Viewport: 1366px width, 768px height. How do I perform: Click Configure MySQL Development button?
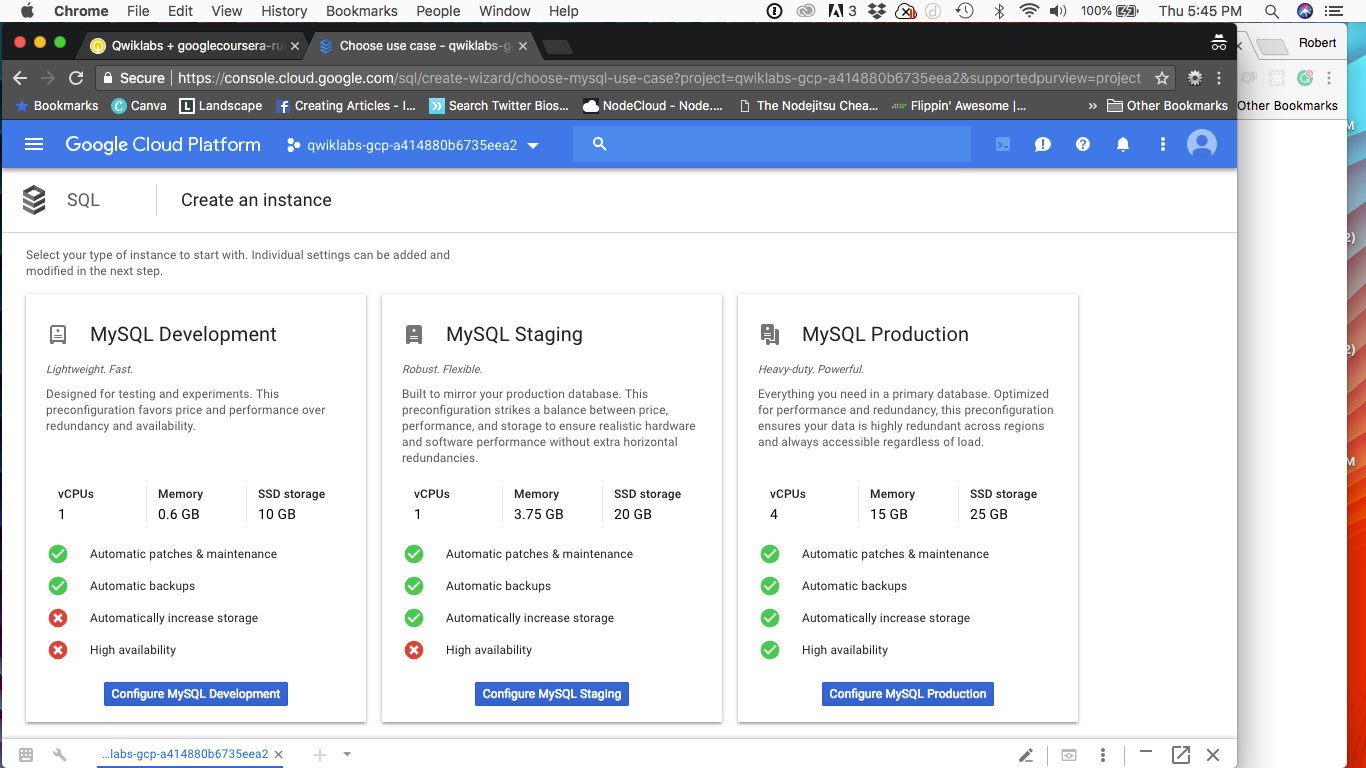tap(196, 694)
